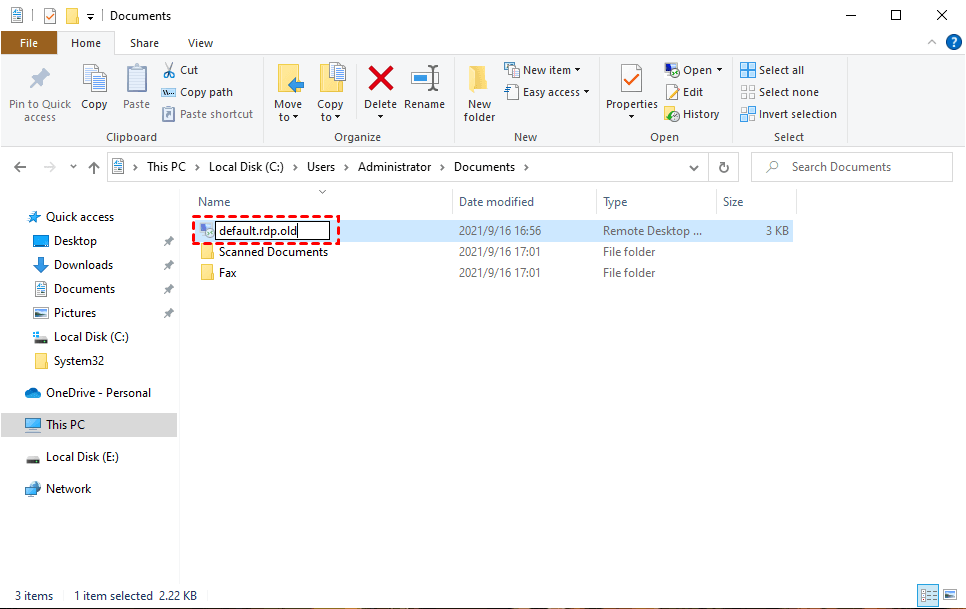966x609 pixels.
Task: Cut the selected file
Action: (180, 70)
